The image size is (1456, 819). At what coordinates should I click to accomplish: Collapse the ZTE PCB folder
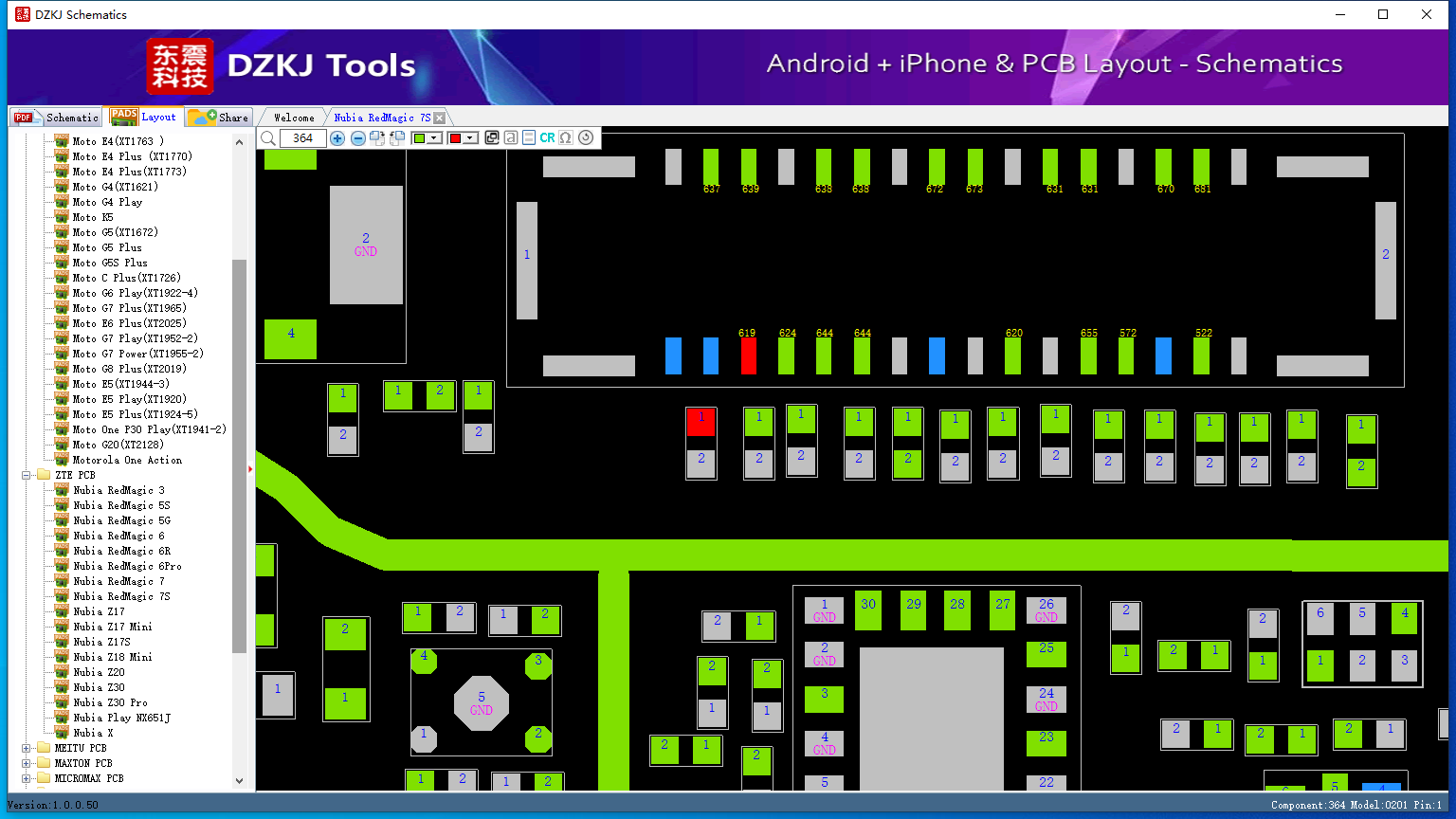point(27,475)
